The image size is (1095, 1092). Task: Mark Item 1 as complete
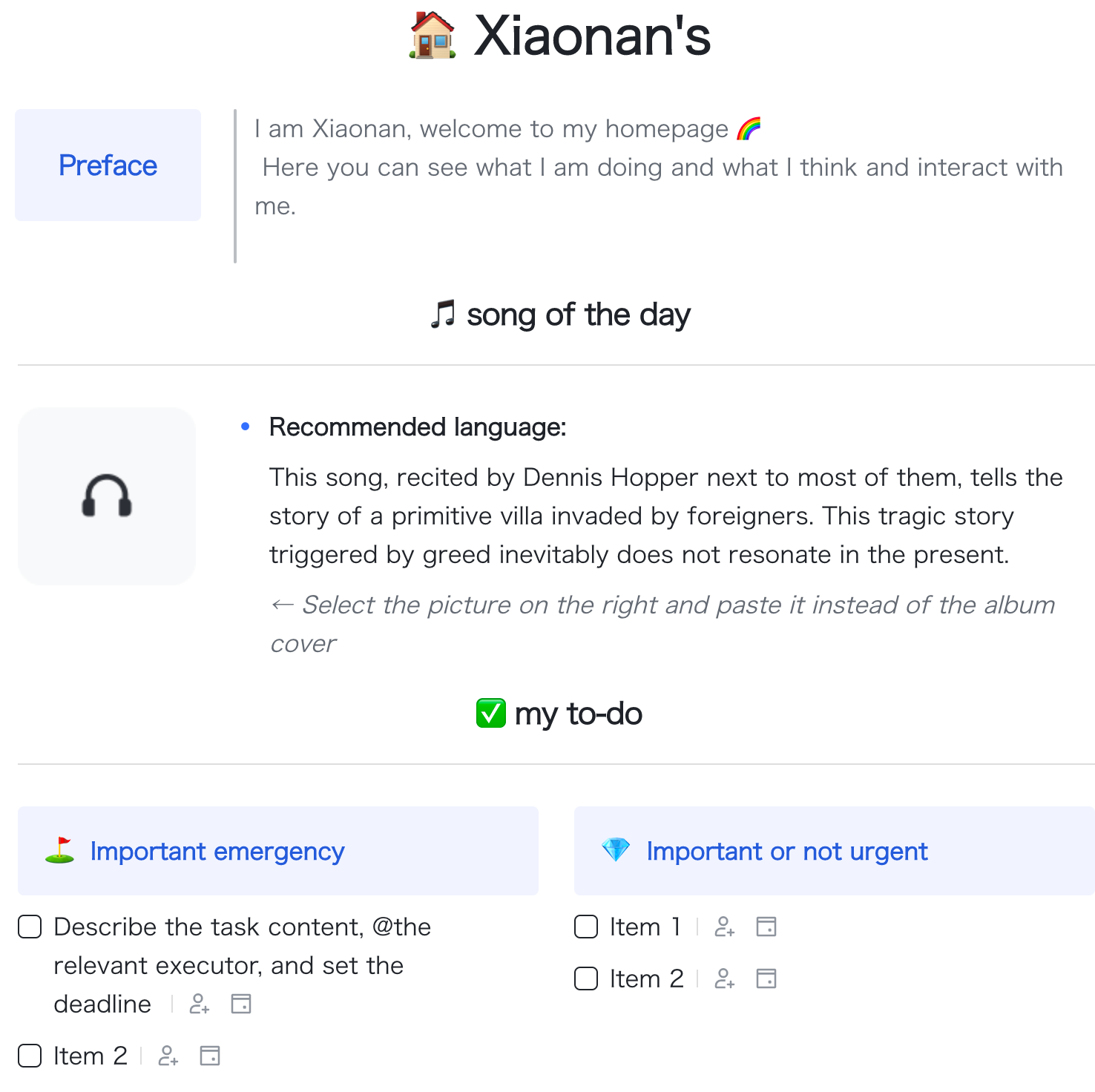[585, 927]
